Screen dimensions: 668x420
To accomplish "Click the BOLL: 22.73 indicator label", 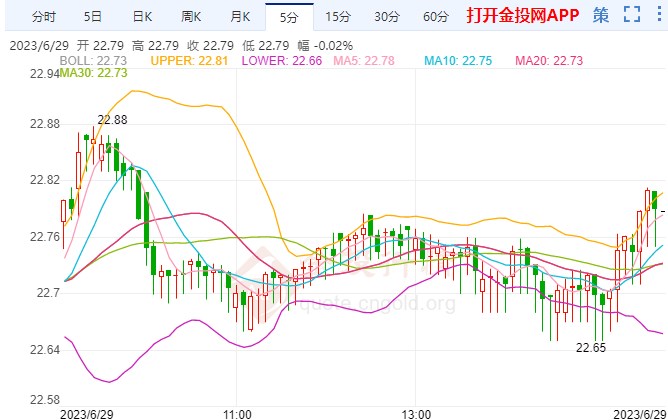I will (x=93, y=60).
